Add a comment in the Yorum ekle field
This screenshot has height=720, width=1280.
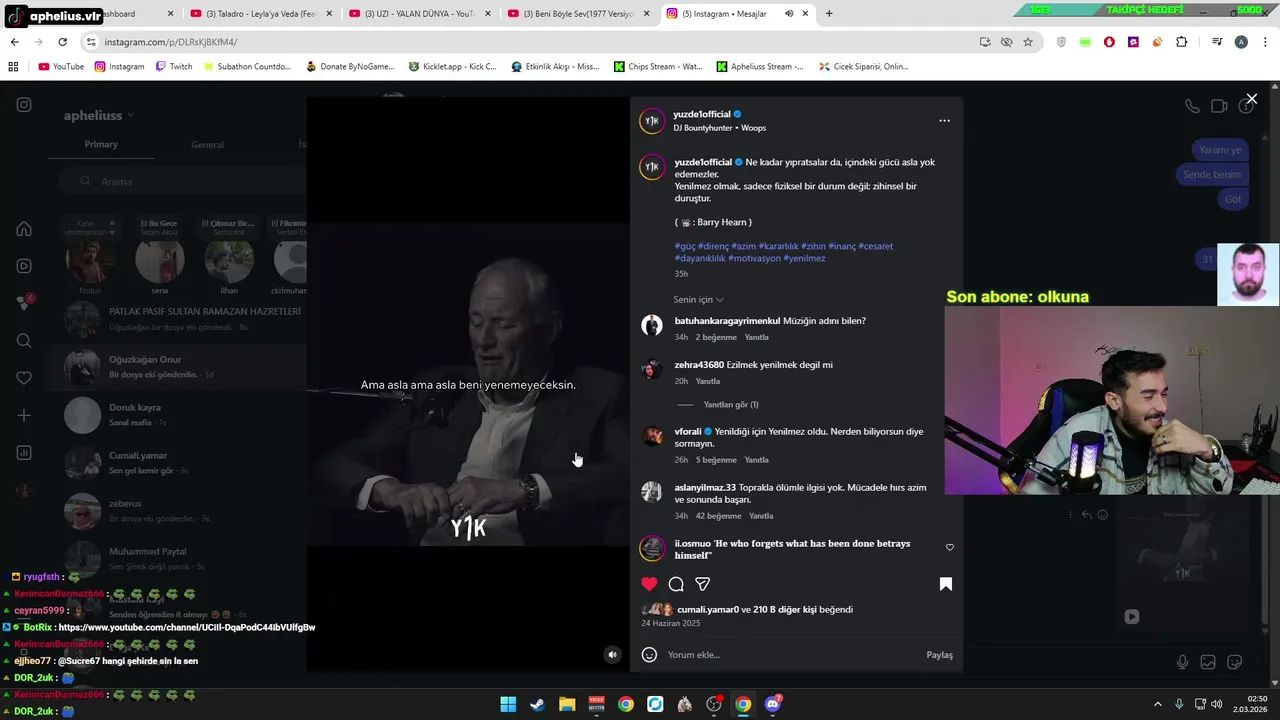(x=790, y=655)
